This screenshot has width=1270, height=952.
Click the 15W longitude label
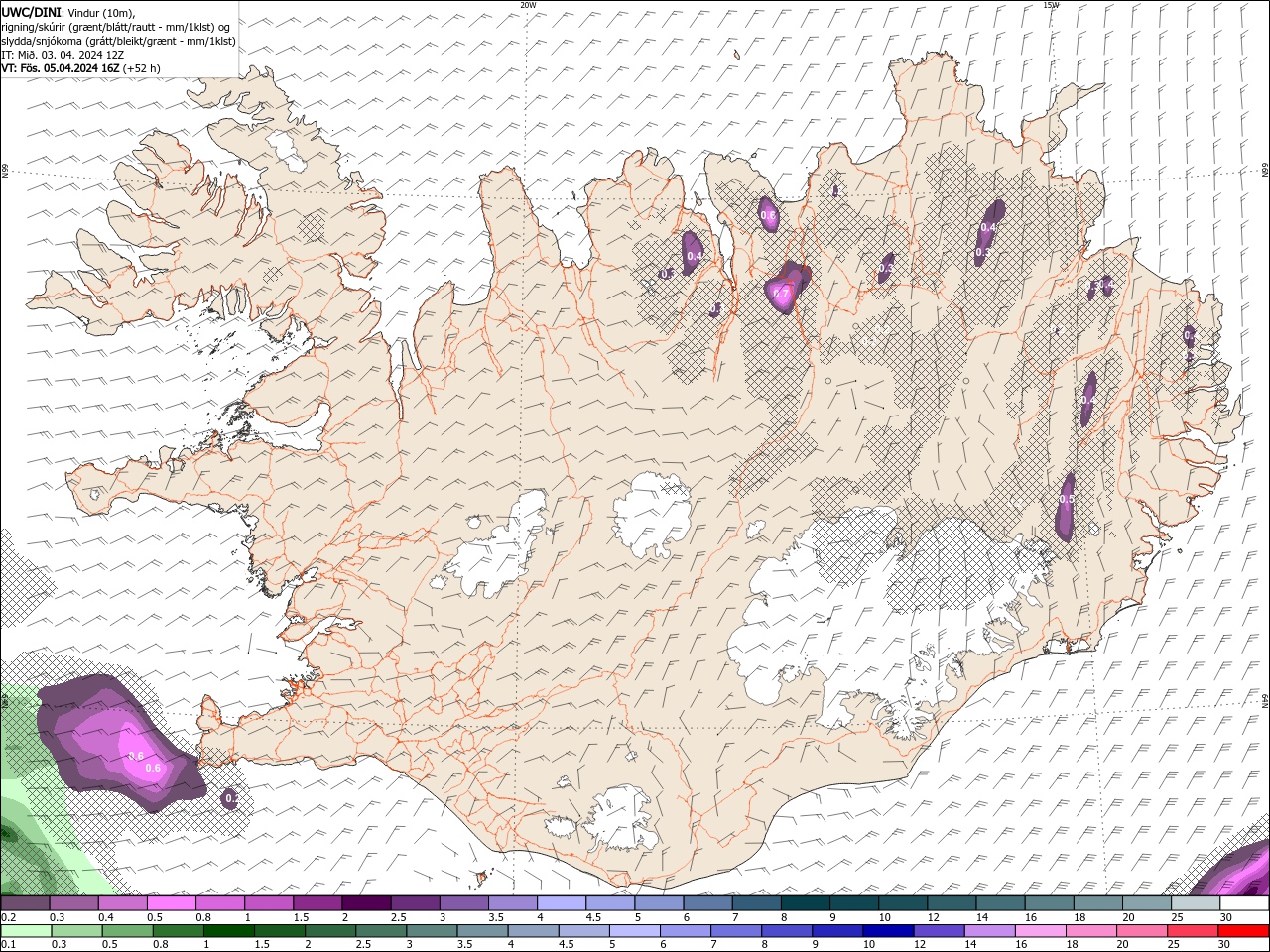coord(1051,5)
